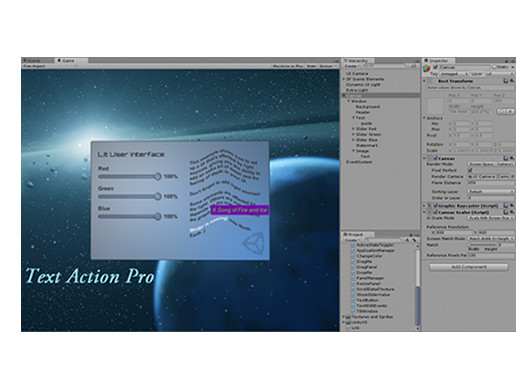
Task: Toggle the Canvas GameObject active checkbox
Action: (x=435, y=67)
